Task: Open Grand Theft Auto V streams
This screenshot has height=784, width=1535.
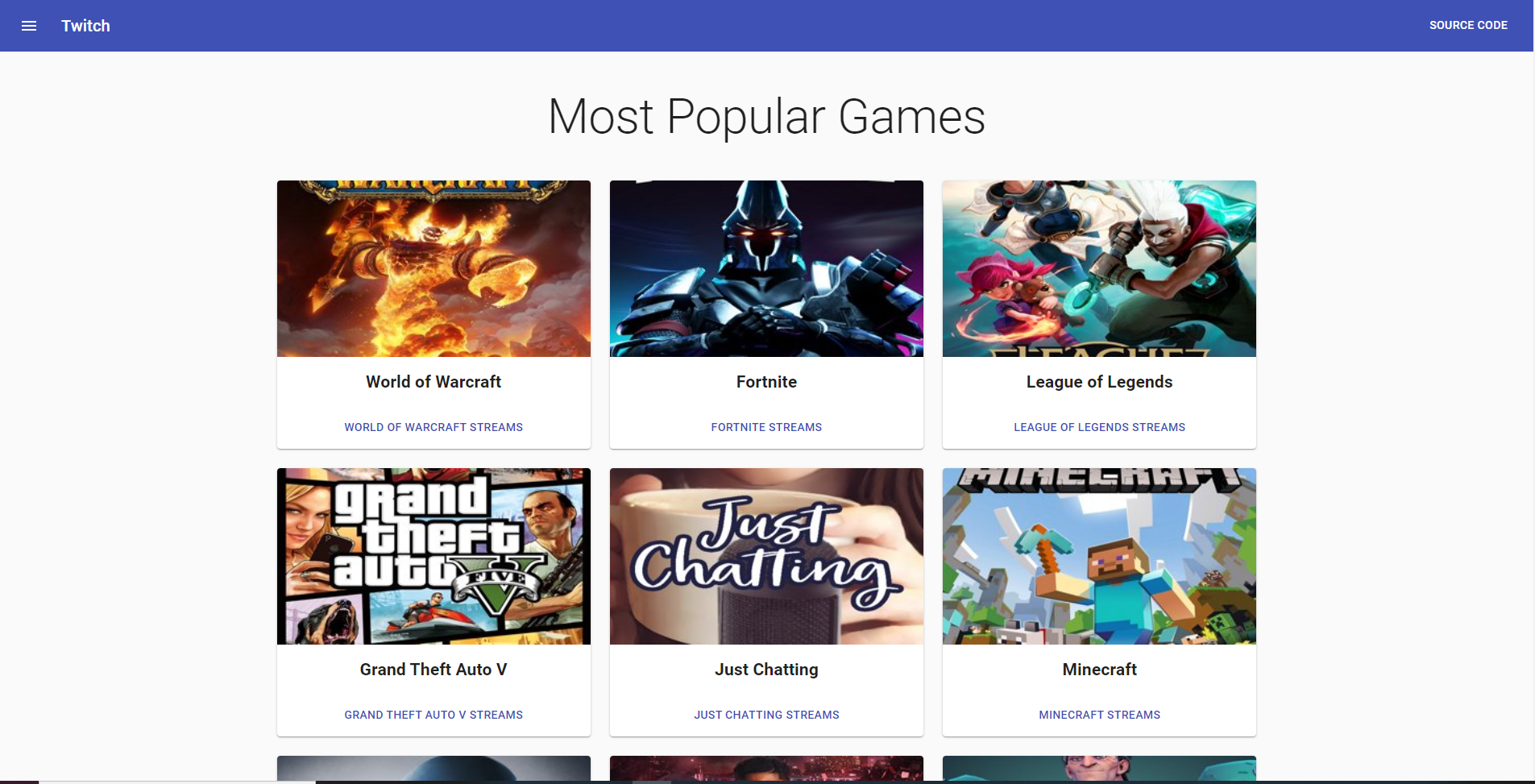Action: point(434,715)
